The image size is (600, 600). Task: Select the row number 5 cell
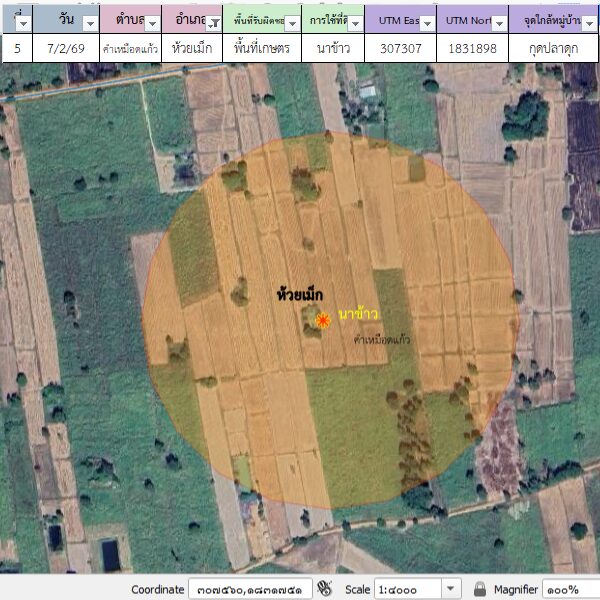[x=17, y=48]
